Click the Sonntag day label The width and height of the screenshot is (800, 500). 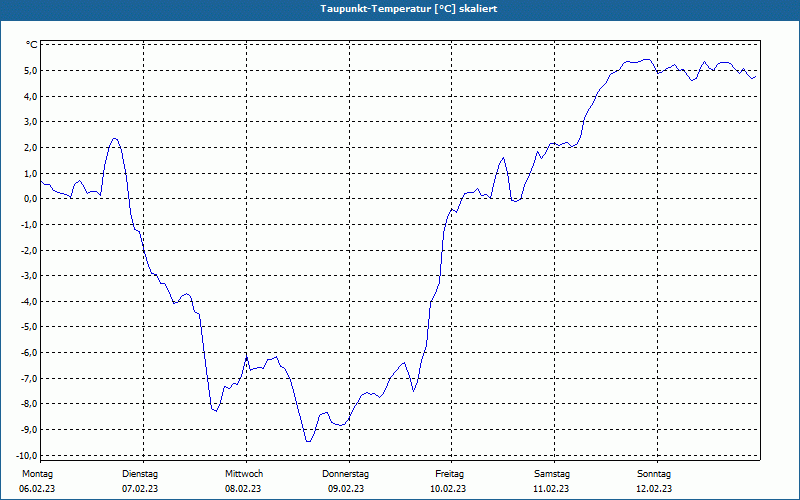tap(654, 474)
